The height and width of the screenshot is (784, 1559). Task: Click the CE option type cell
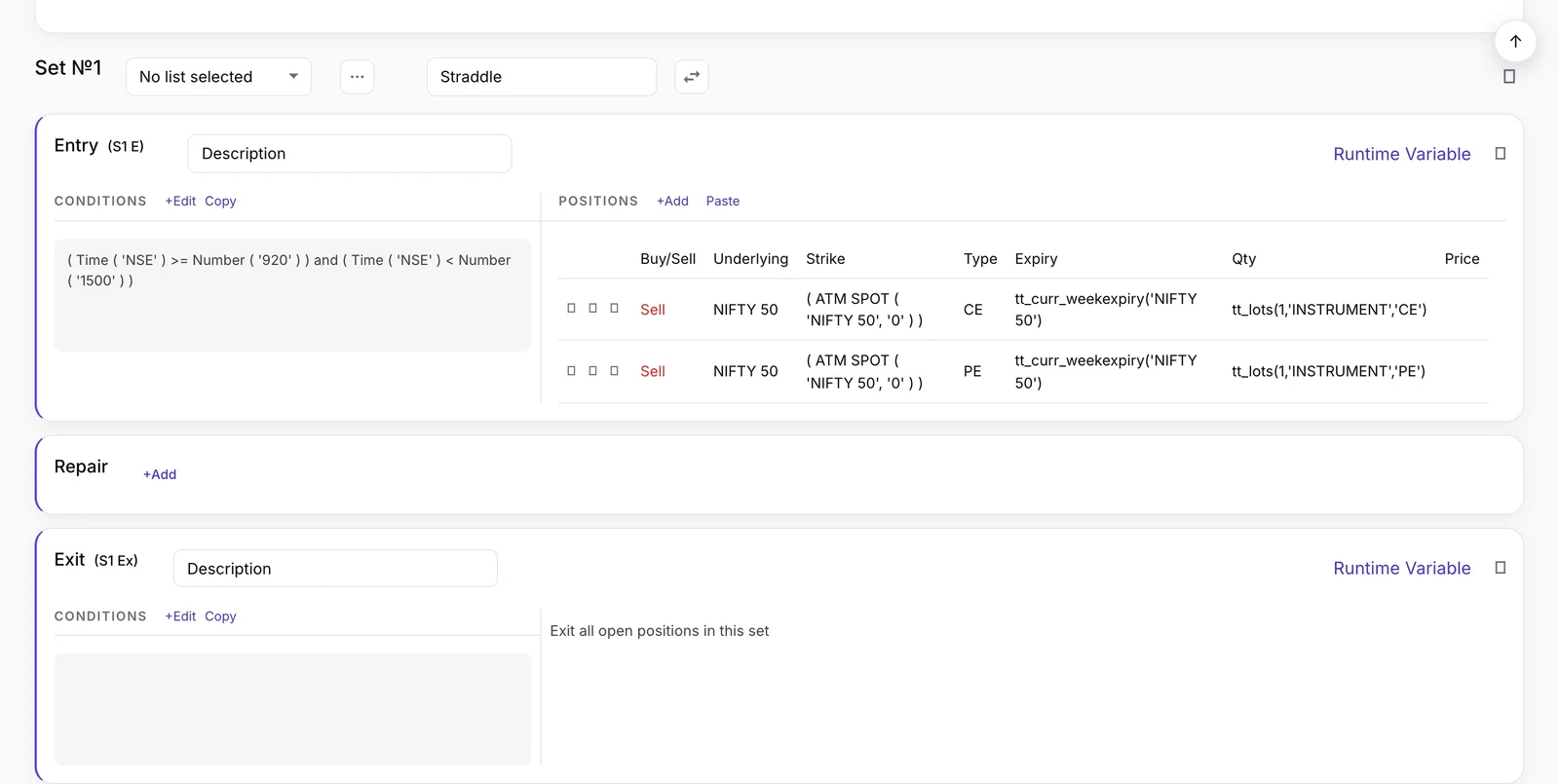pos(973,310)
